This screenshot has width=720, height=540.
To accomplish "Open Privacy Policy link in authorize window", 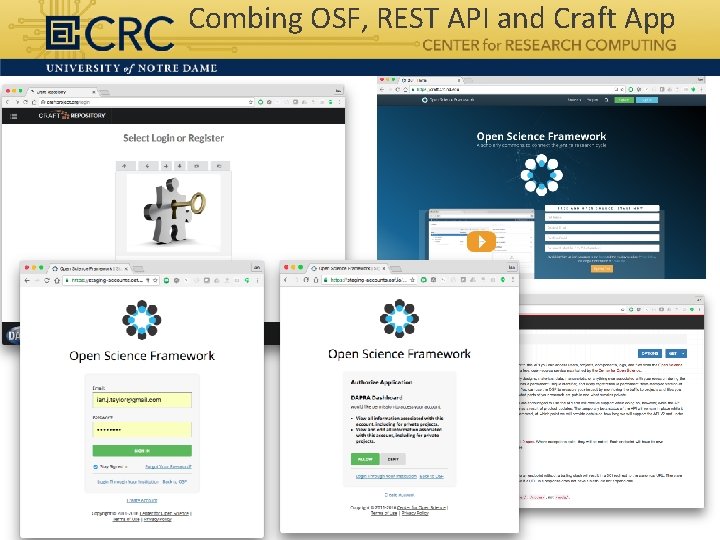I will pyautogui.click(x=415, y=513).
